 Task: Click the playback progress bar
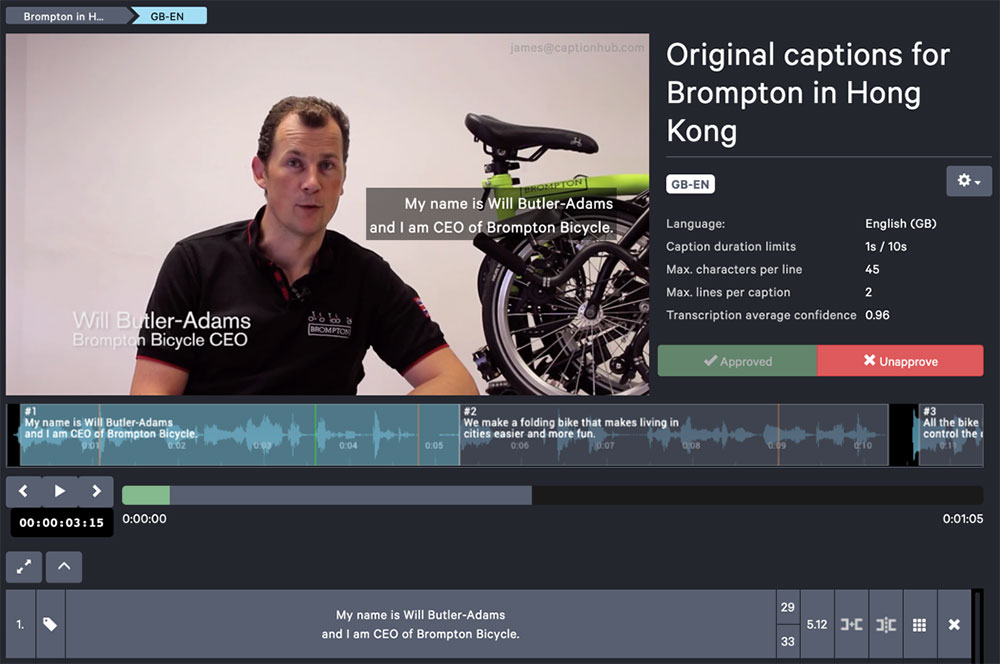pos(552,495)
